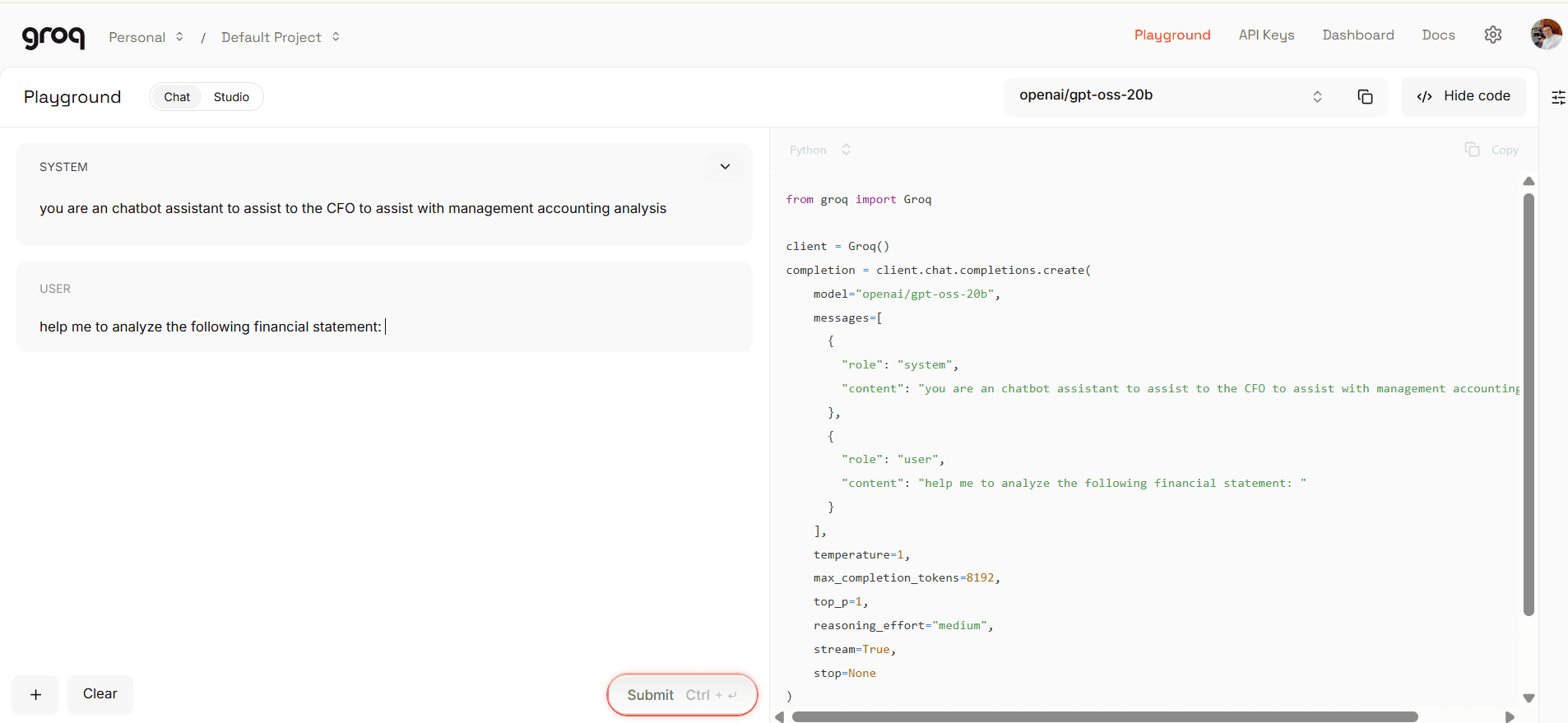Viewport: 1568px width, 723px height.
Task: Copy model ID using icon beside model selector
Action: (1365, 97)
